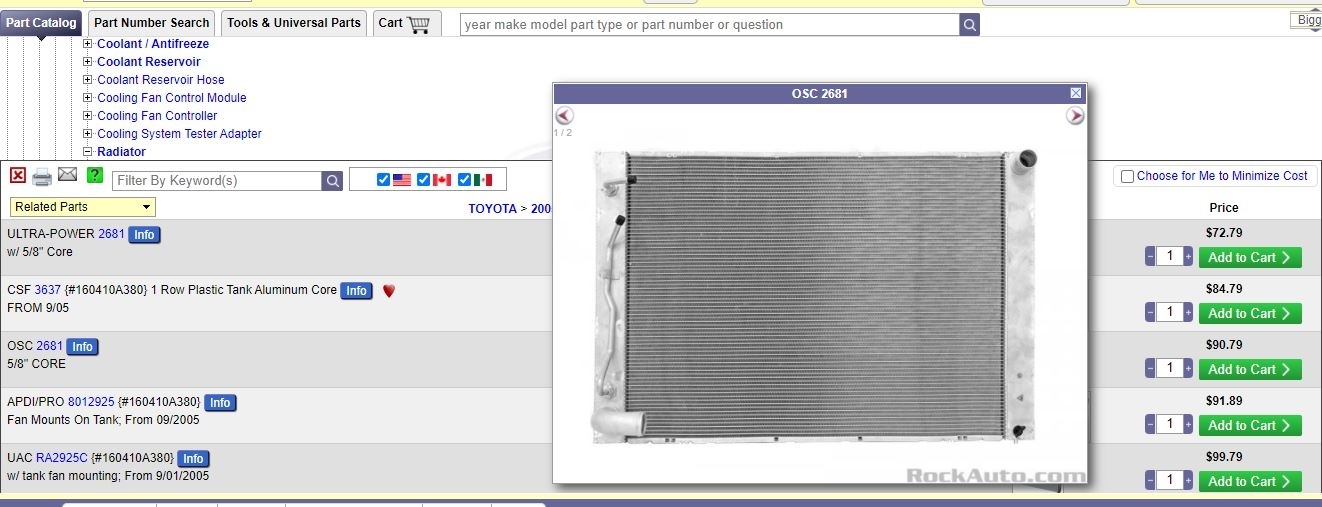Open the APDI/PRO 8012925 part link

(91, 402)
